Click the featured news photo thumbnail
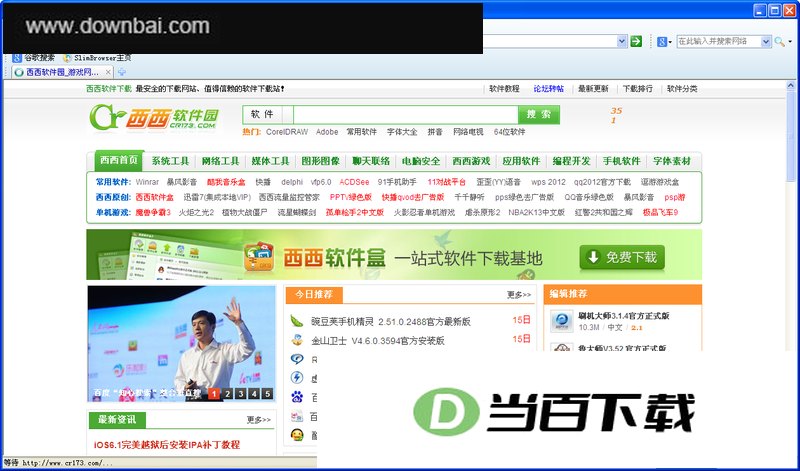800x471 pixels. tap(181, 343)
